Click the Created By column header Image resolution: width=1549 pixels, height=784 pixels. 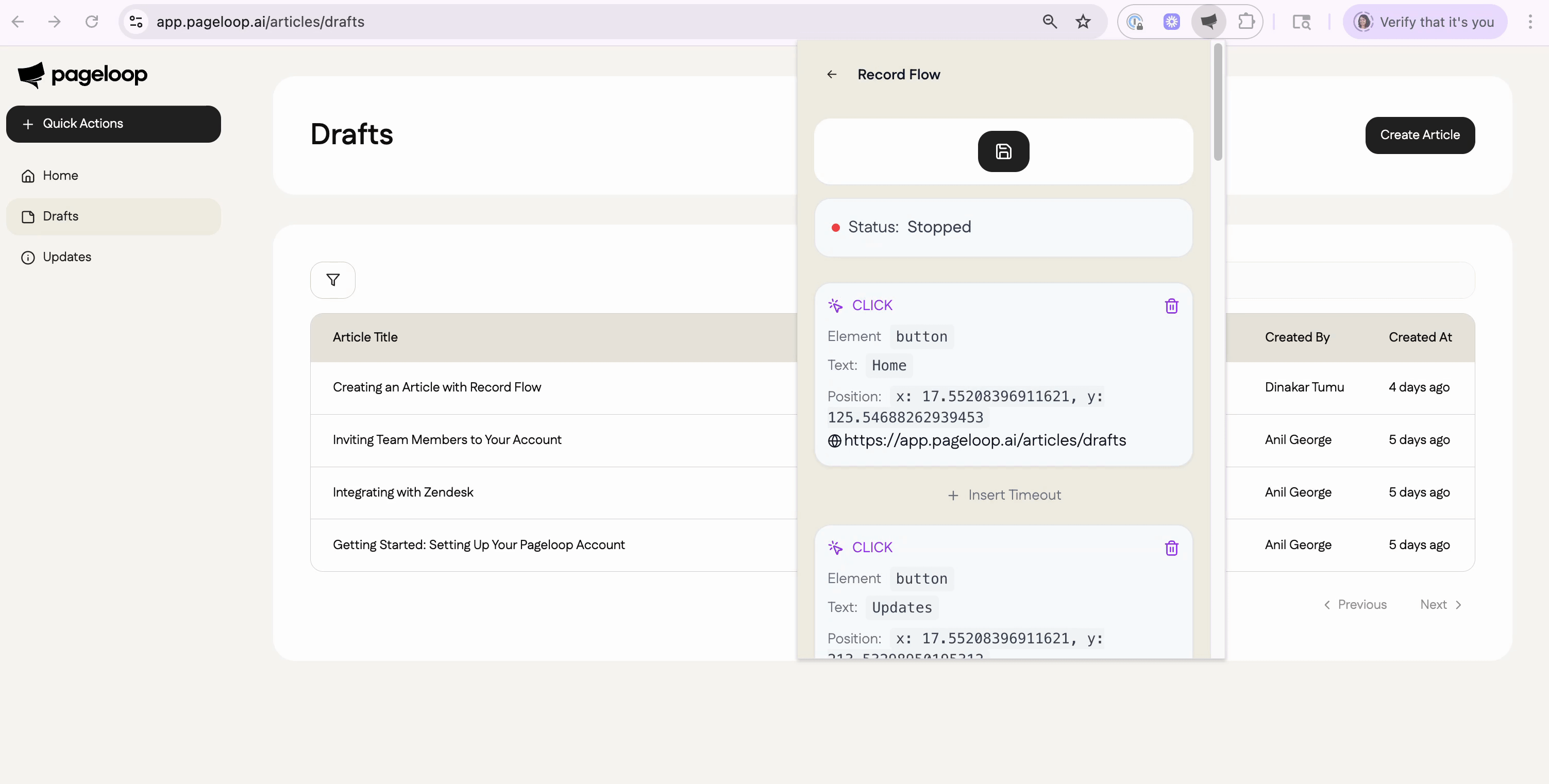(x=1297, y=337)
